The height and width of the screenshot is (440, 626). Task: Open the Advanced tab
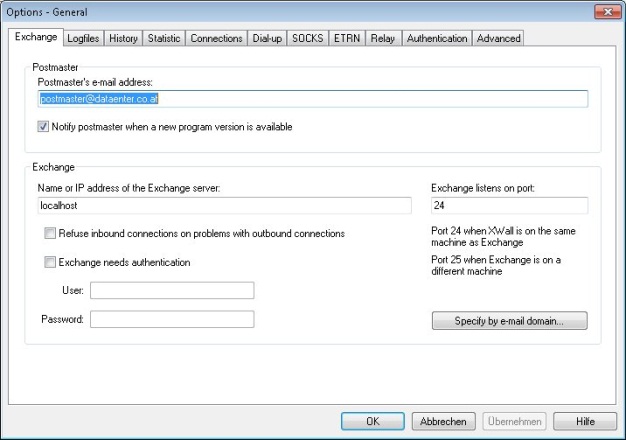pyautogui.click(x=498, y=39)
